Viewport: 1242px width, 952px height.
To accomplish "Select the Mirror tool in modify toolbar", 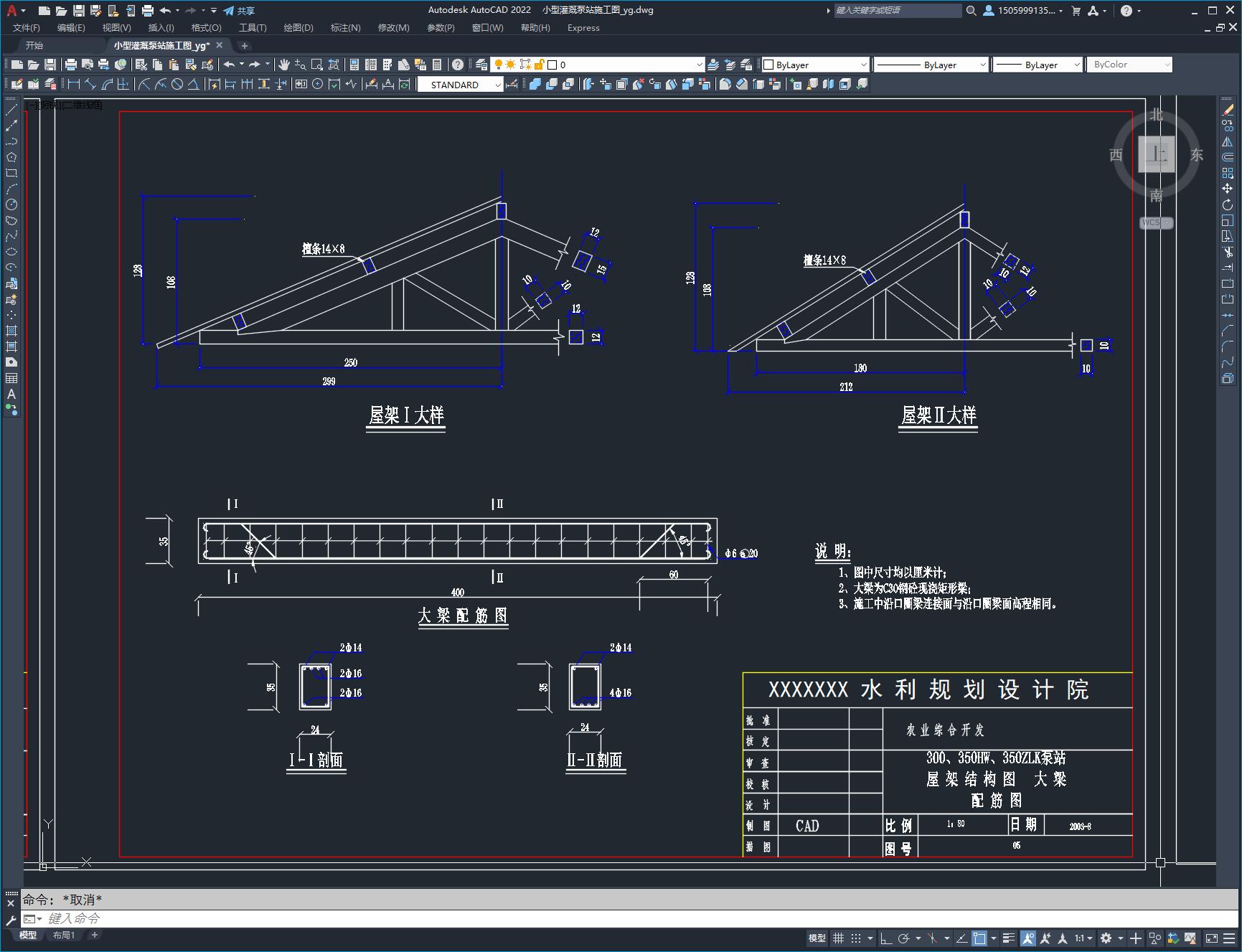I will (1228, 141).
